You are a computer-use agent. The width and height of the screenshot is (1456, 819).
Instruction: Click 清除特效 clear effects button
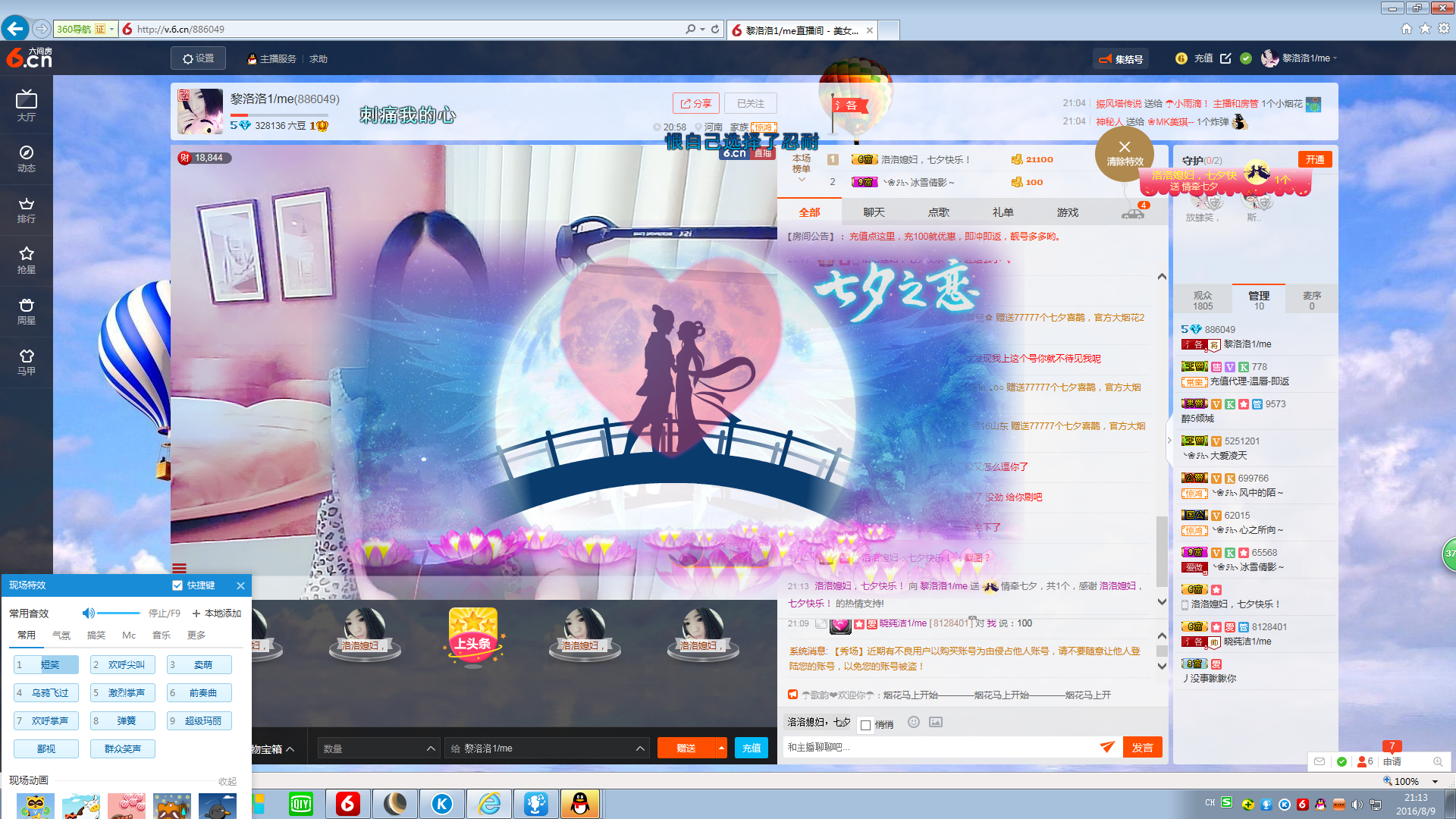pos(1125,152)
